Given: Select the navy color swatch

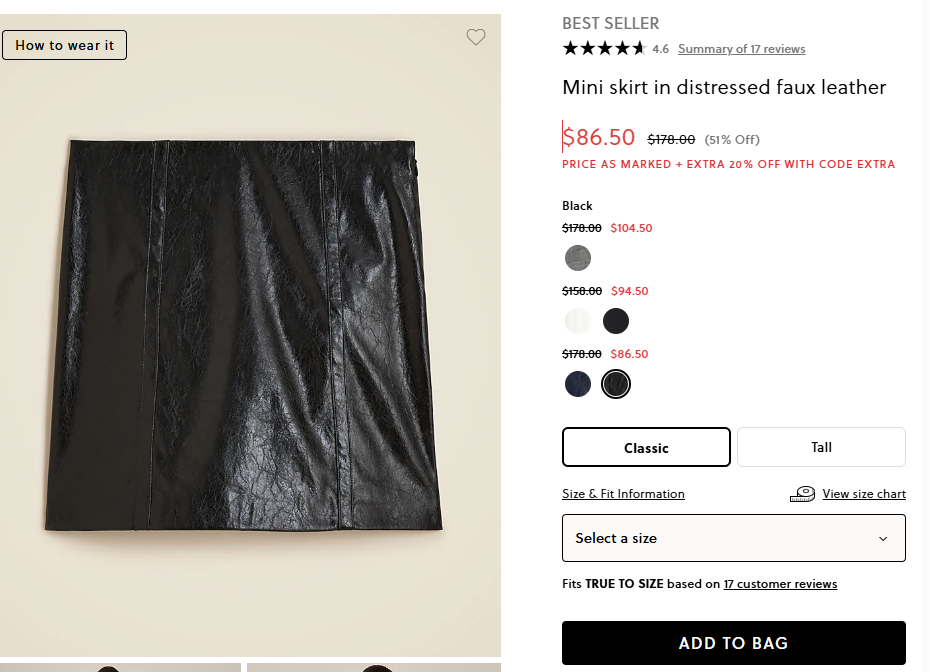Looking at the screenshot, I should tap(578, 384).
